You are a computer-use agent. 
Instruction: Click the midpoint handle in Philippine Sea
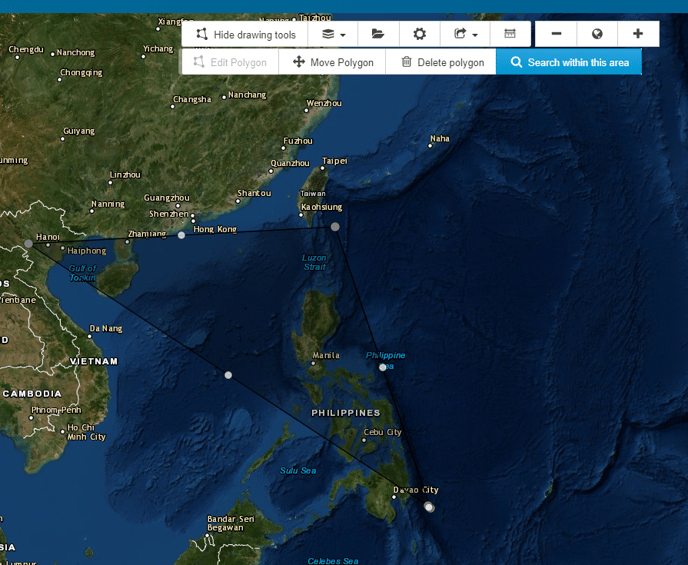coord(382,367)
